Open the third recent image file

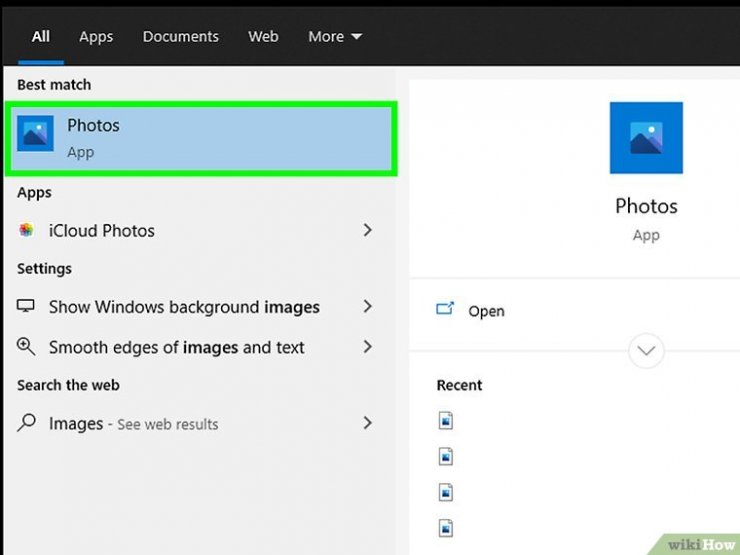point(446,492)
